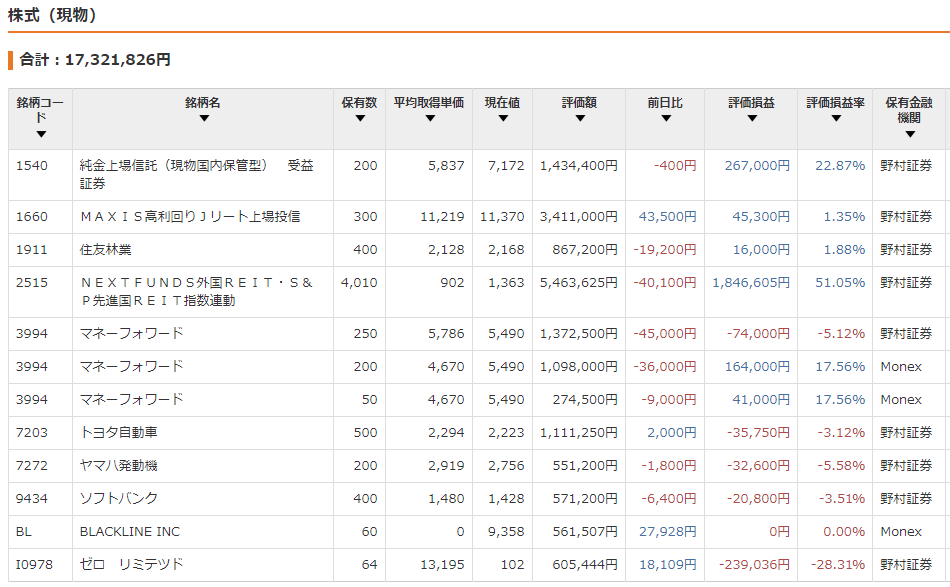Click stock code 1660
The width and height of the screenshot is (950, 587).
point(32,216)
